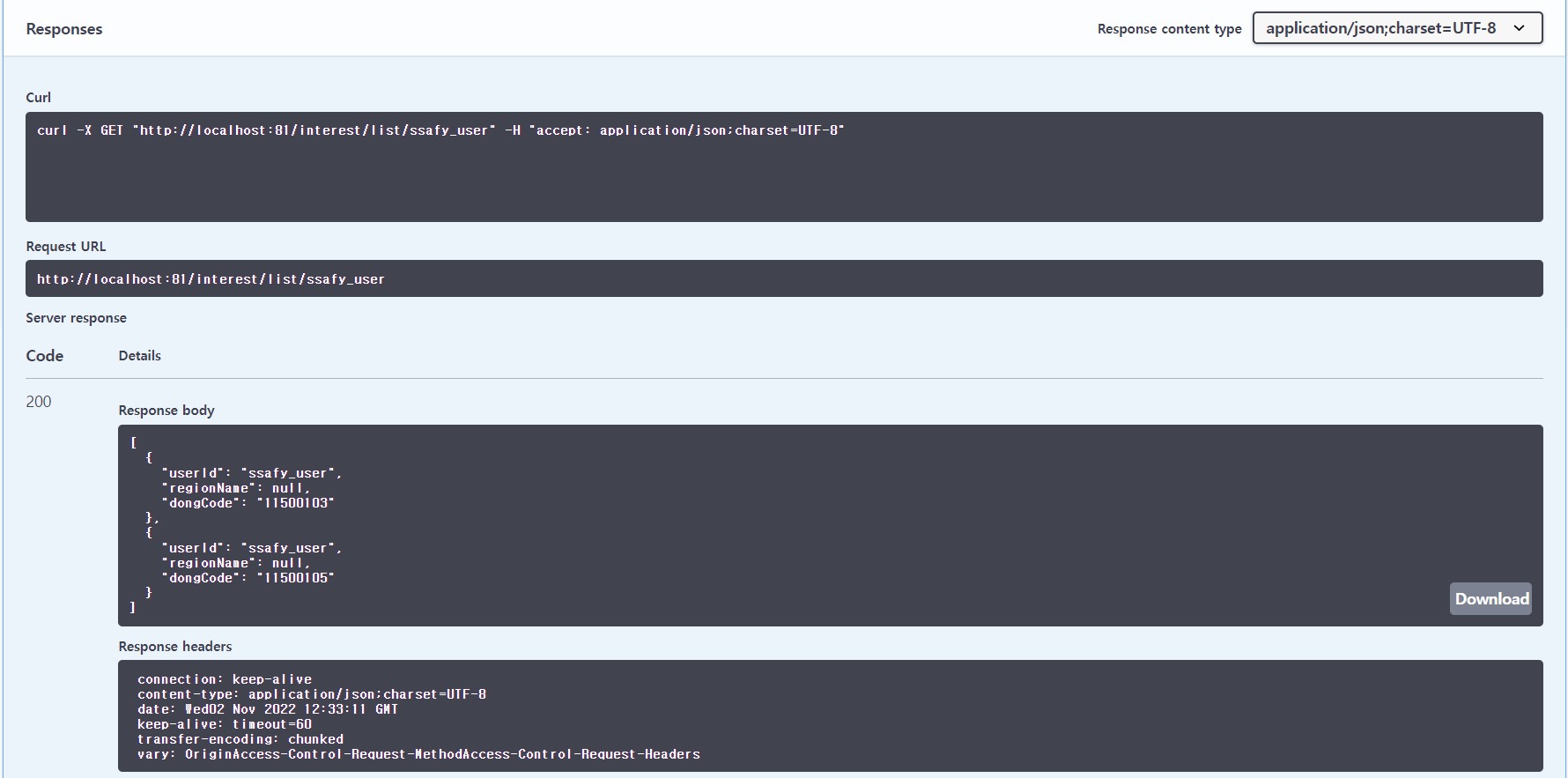Click the Response headers label

pos(175,647)
